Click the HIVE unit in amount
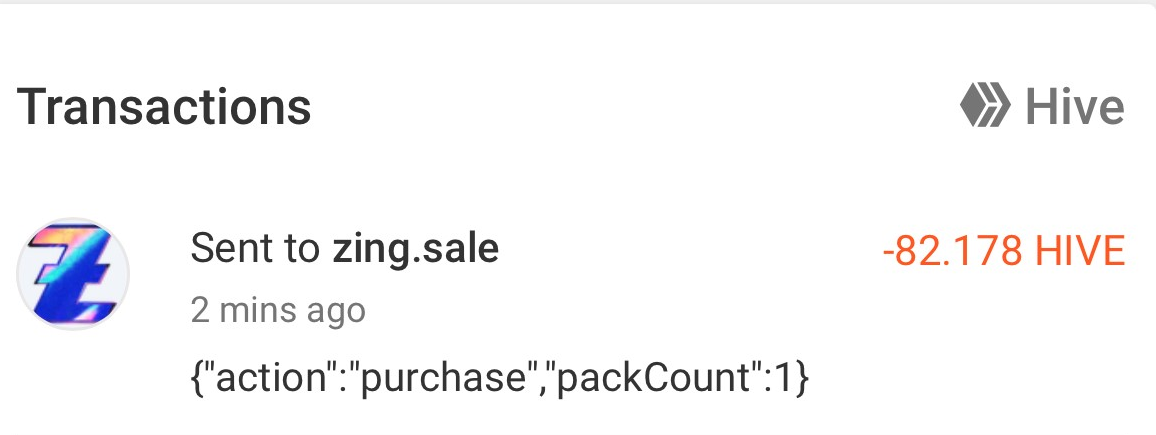Viewport: 1156px width, 435px height. 1080,251
